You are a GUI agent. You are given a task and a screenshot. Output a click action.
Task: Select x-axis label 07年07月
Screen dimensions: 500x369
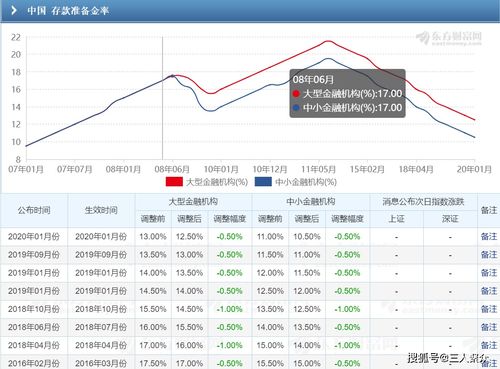coord(75,169)
